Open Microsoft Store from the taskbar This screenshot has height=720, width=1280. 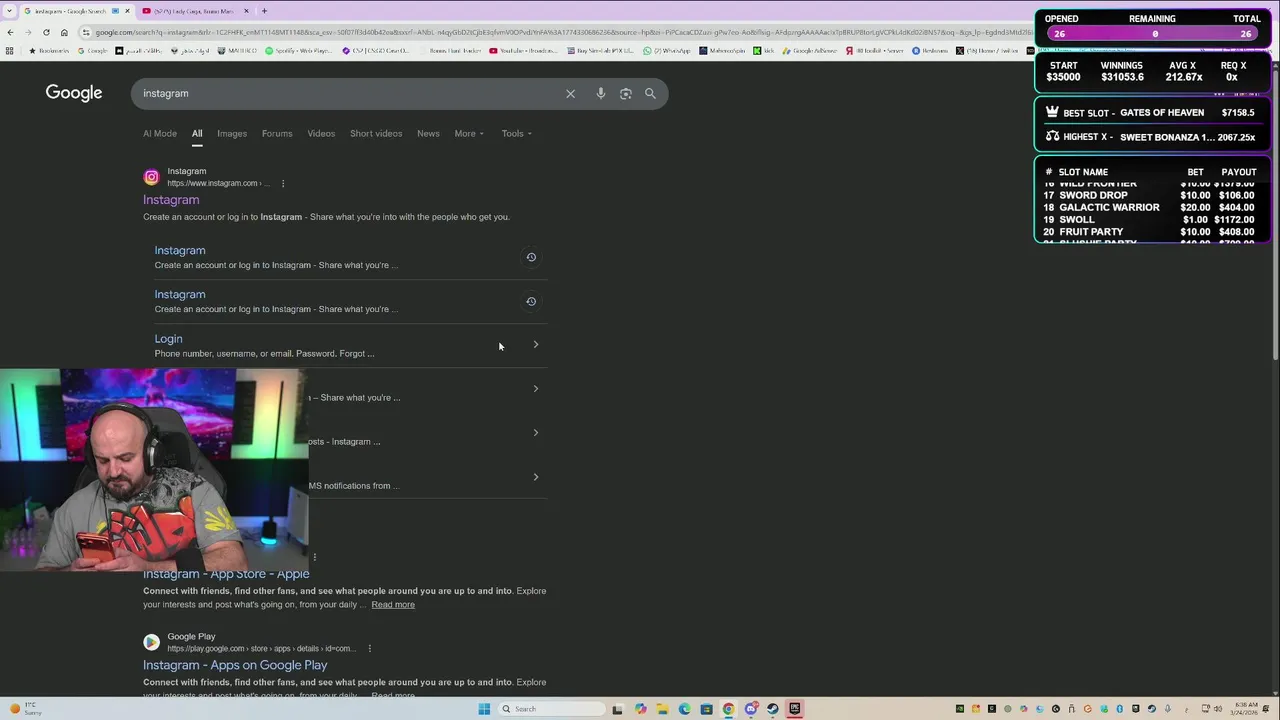click(706, 709)
